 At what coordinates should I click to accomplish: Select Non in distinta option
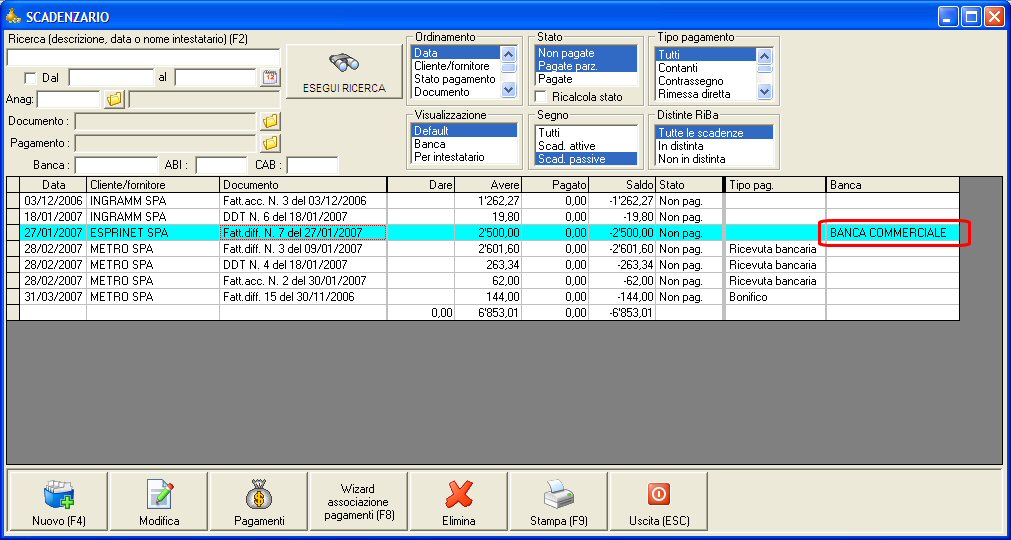point(714,159)
